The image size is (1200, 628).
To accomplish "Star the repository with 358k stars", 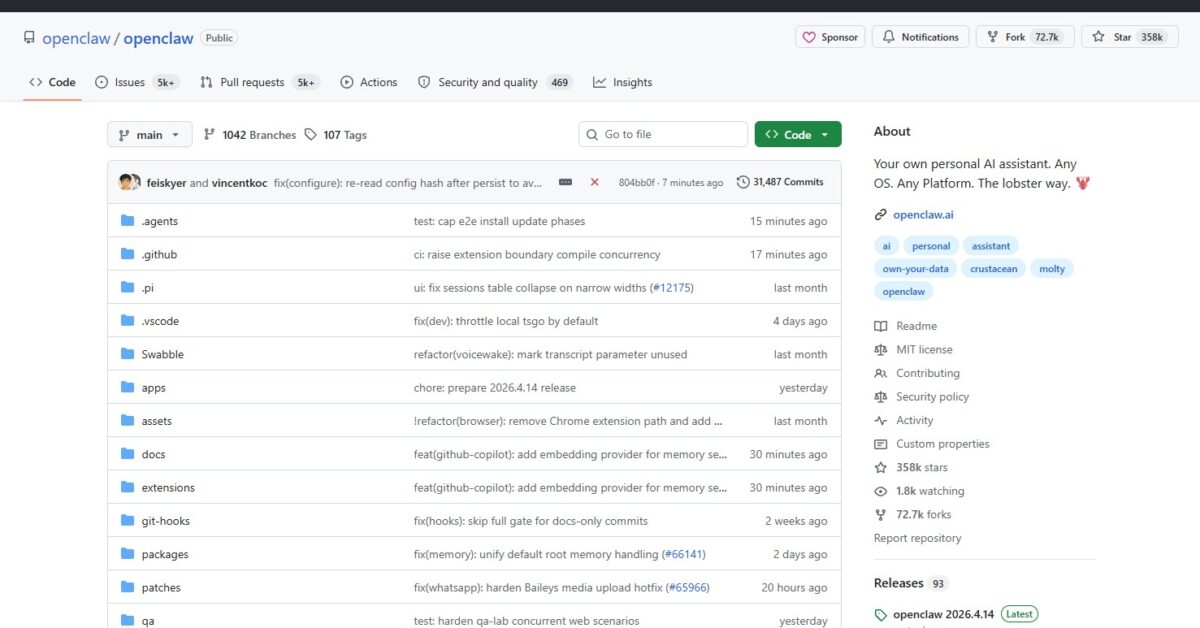I will (x=1130, y=37).
